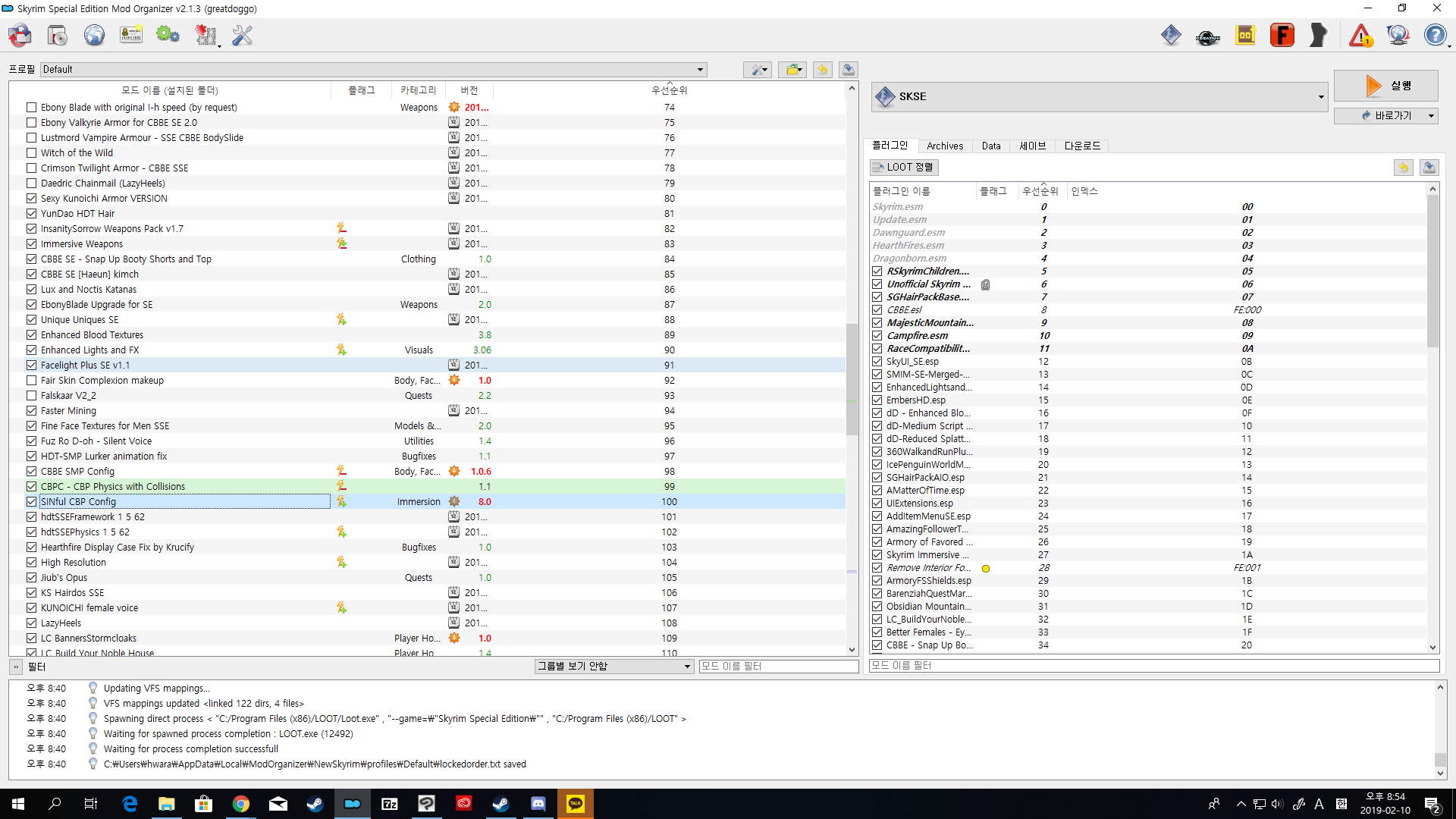This screenshot has height=819, width=1456.
Task: Enable the Falskaar V2_2 mod
Action: point(32,396)
